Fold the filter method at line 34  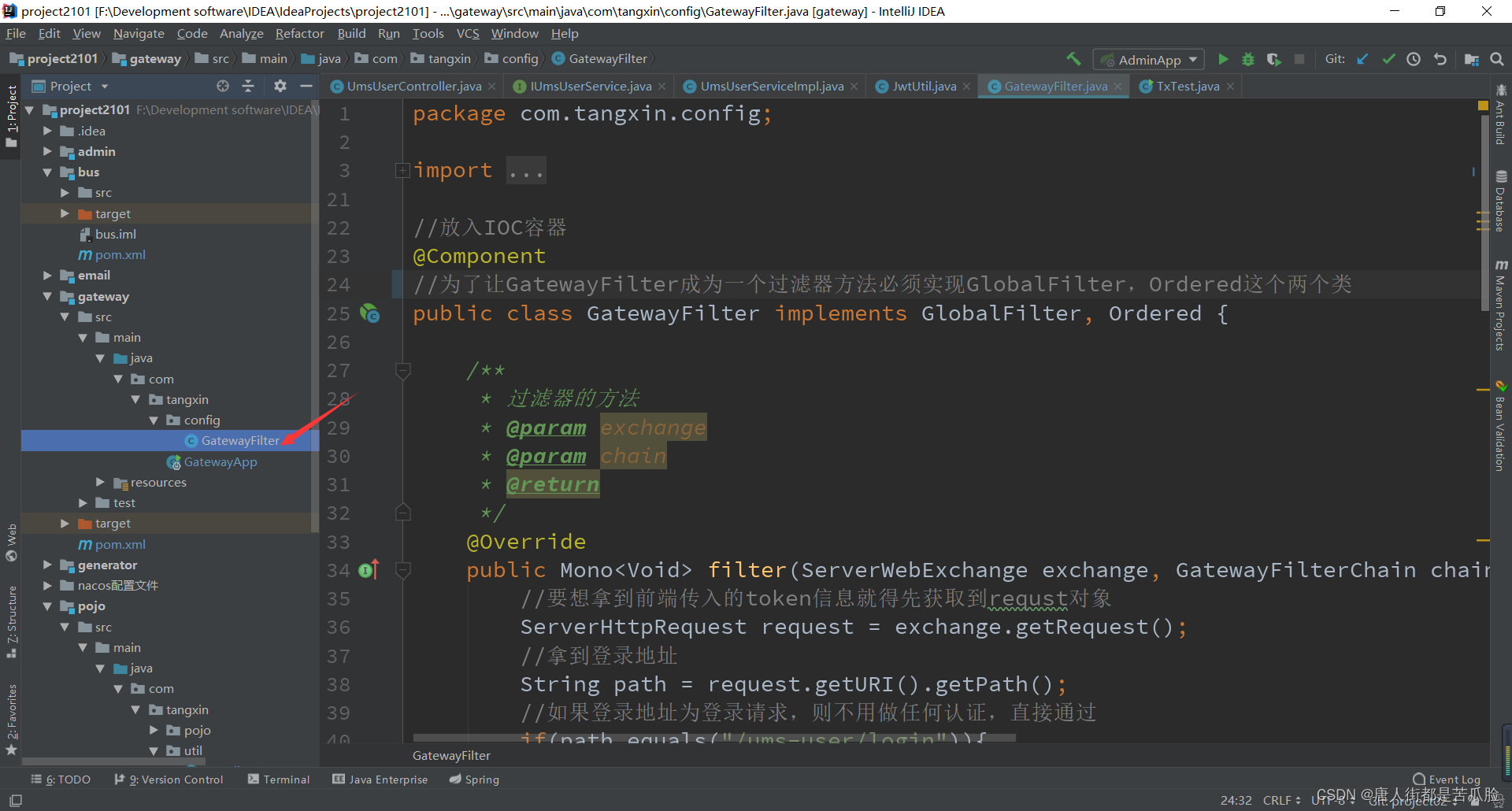click(402, 569)
